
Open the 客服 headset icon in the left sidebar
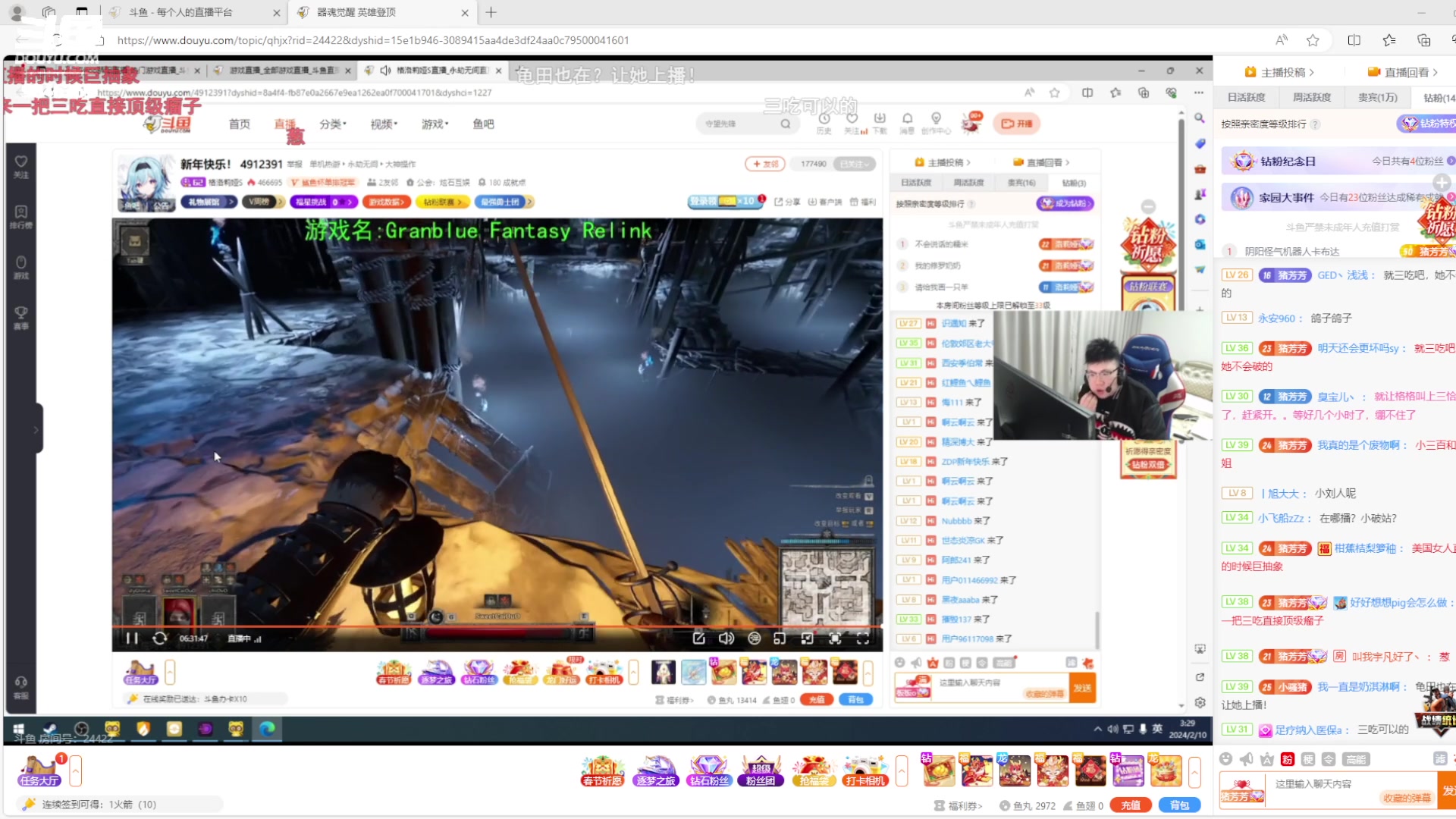pyautogui.click(x=20, y=687)
